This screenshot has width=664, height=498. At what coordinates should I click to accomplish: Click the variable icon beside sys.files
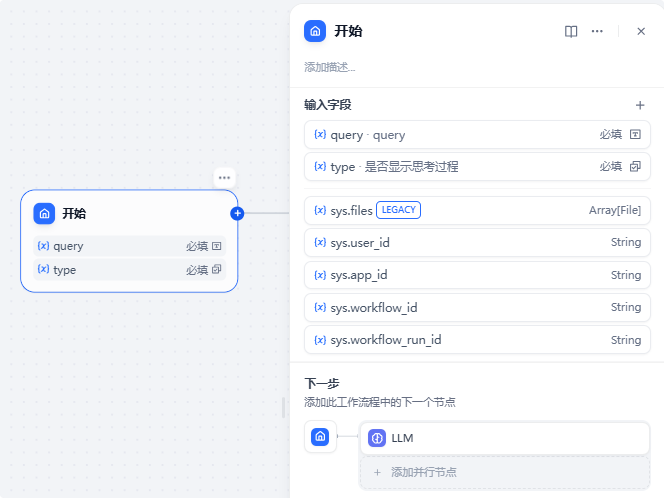(x=320, y=210)
